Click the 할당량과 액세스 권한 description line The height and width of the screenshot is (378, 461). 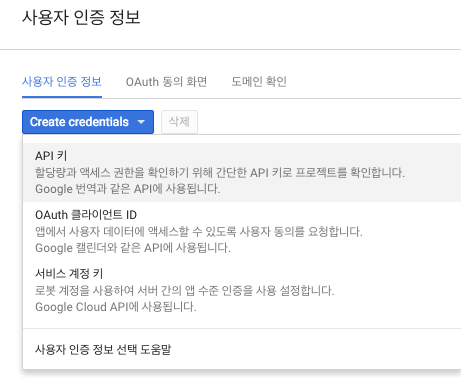point(220,173)
